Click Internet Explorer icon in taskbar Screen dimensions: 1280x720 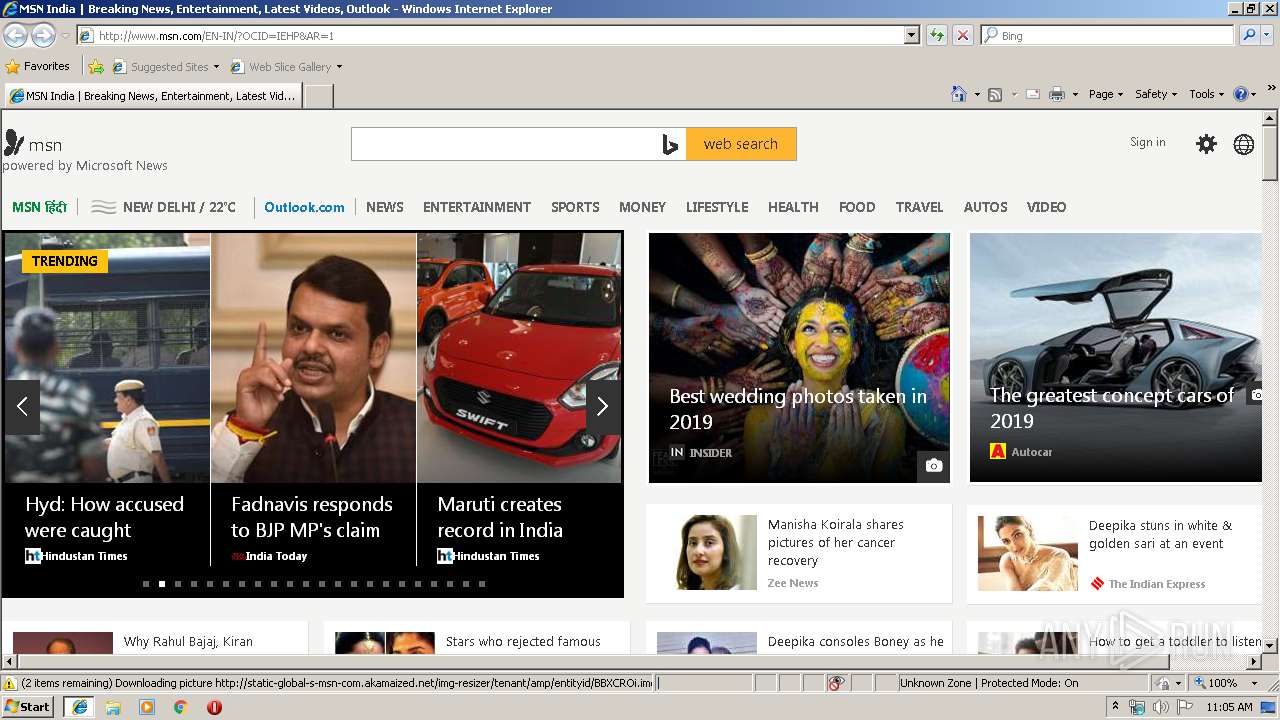(79, 707)
